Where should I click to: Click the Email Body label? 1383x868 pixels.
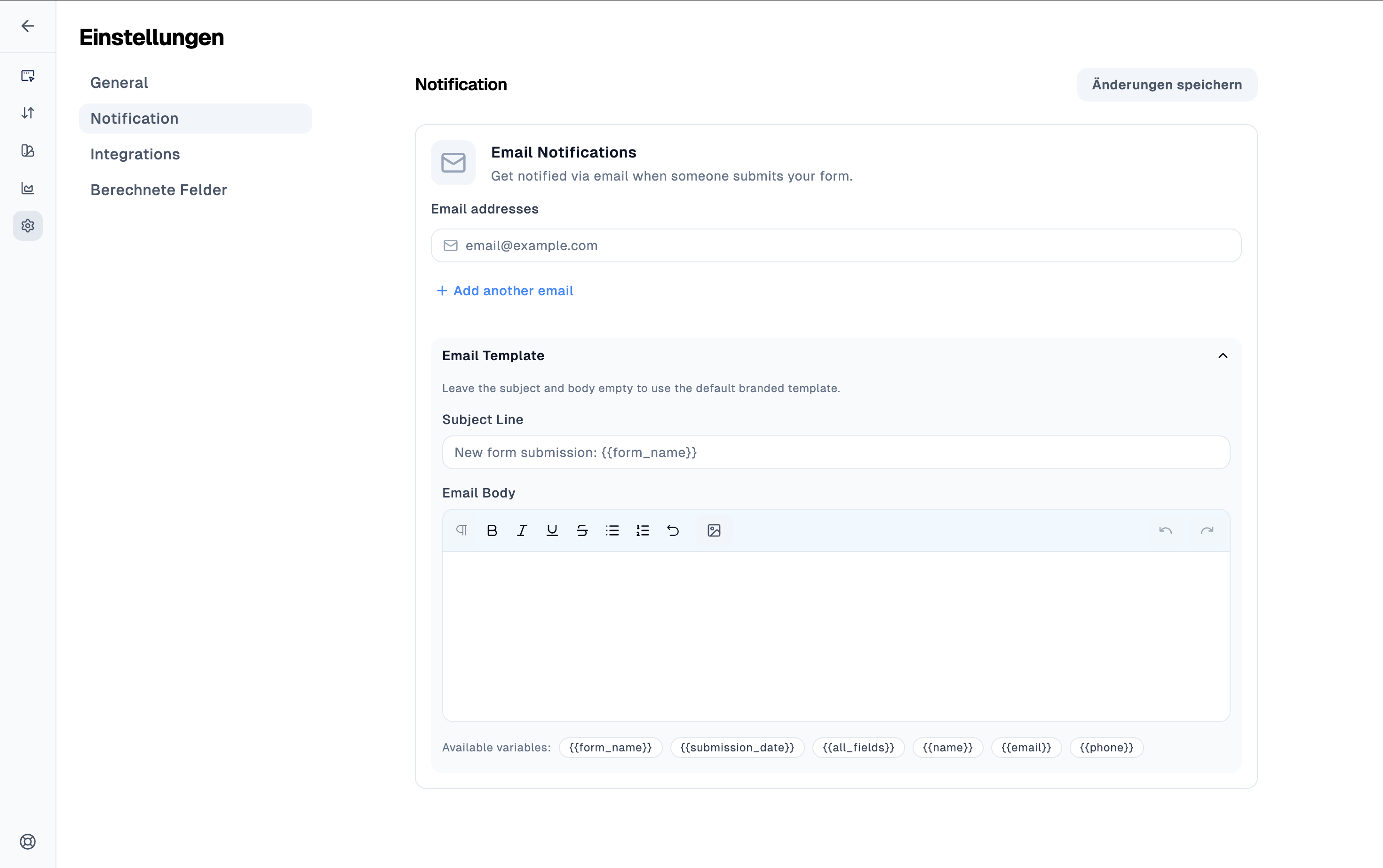pyautogui.click(x=478, y=493)
